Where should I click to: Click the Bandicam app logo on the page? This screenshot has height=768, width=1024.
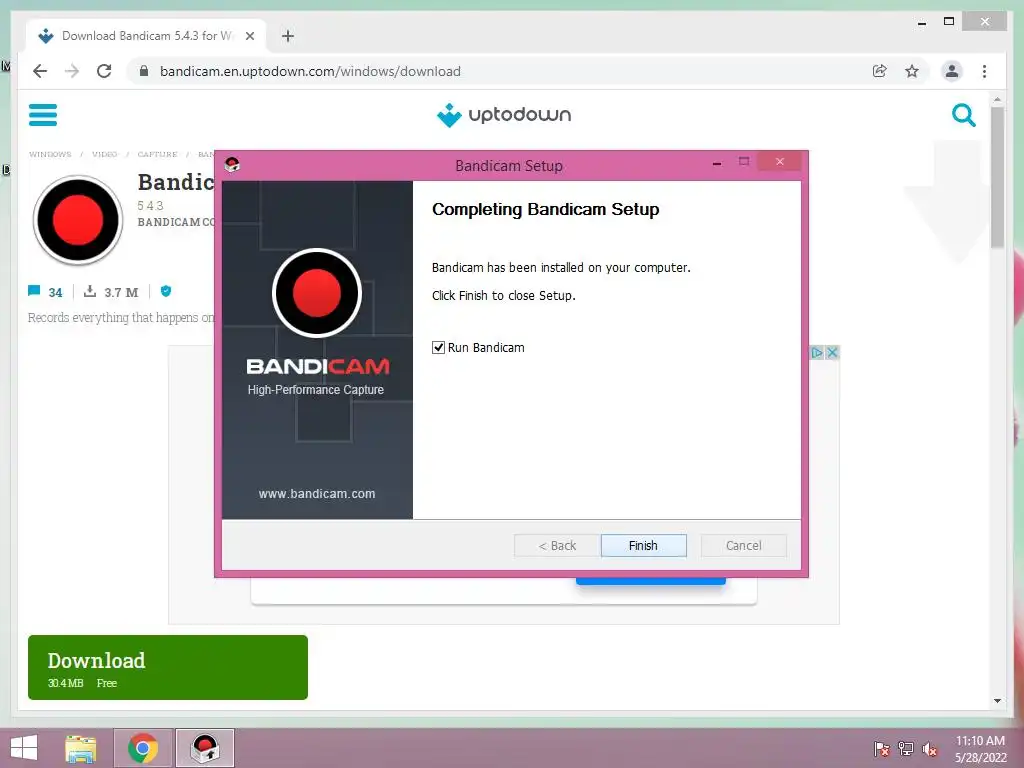[x=78, y=220]
